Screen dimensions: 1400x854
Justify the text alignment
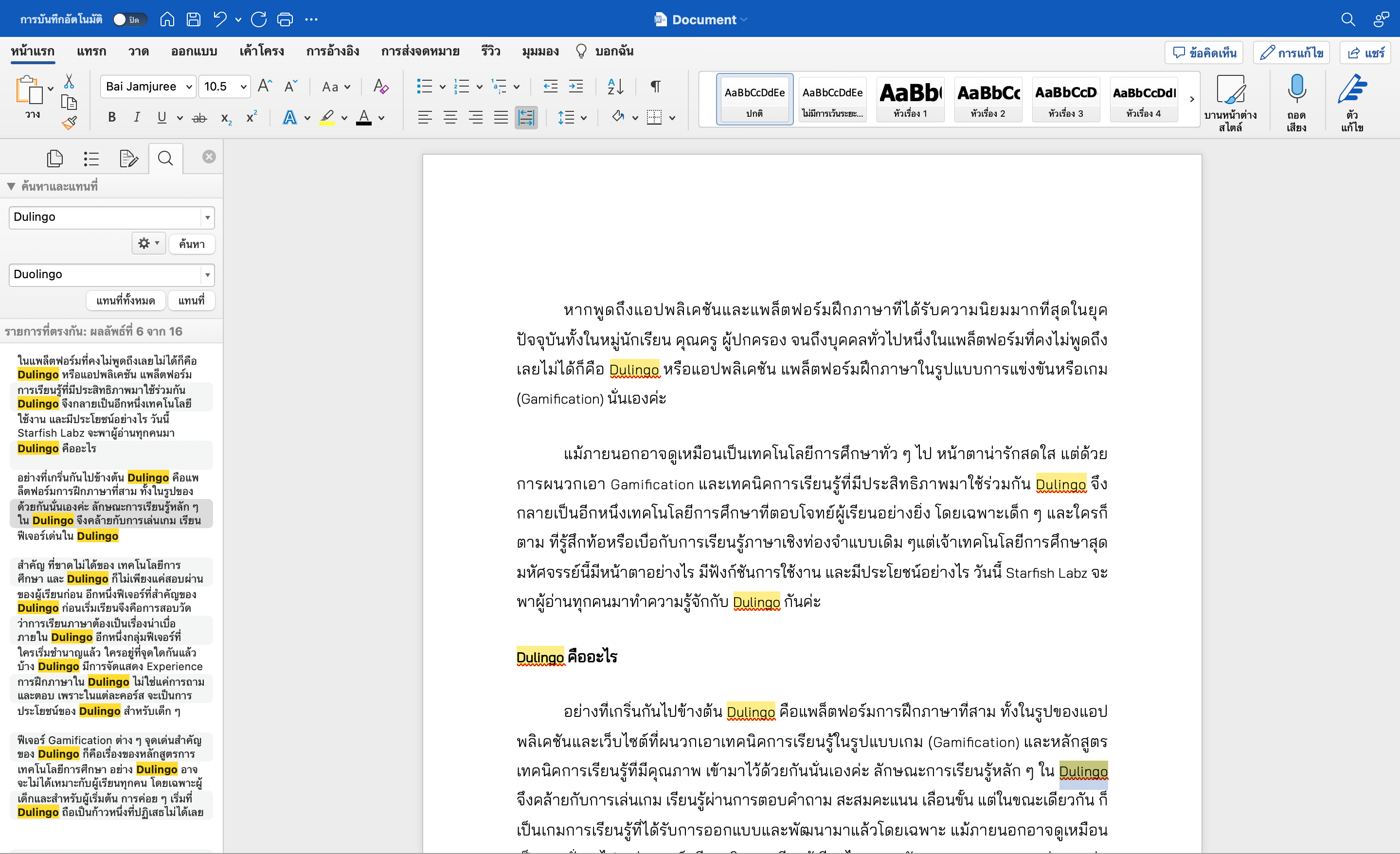501,118
